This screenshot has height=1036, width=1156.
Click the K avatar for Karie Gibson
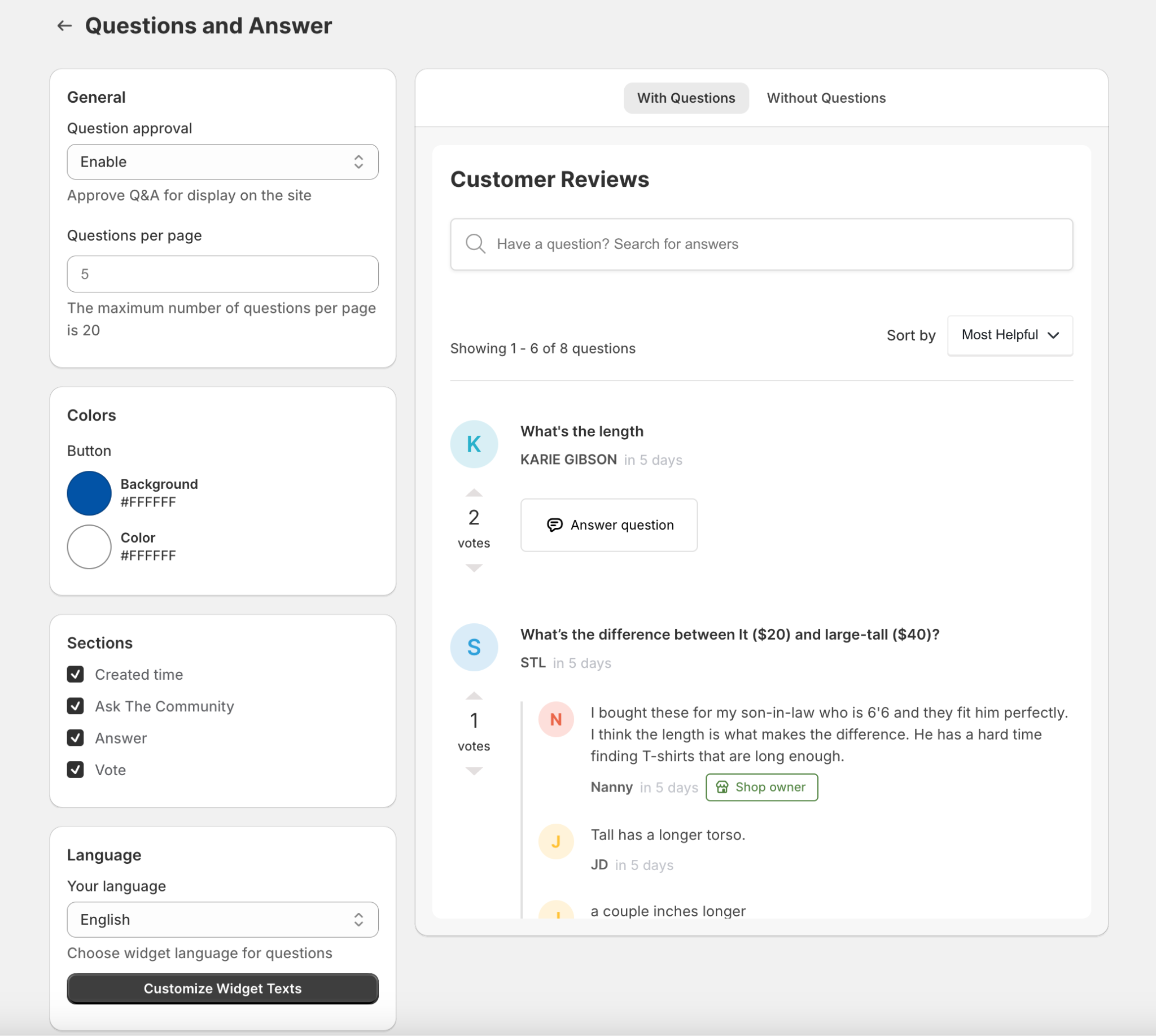pyautogui.click(x=474, y=444)
